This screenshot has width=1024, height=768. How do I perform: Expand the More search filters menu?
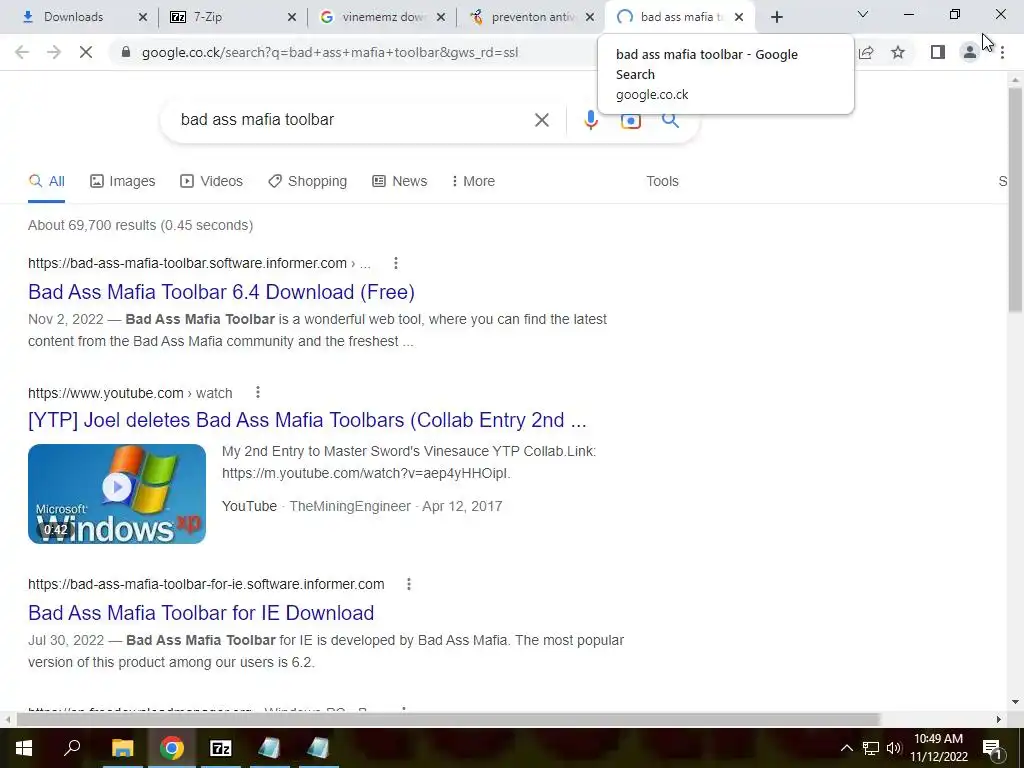point(473,182)
